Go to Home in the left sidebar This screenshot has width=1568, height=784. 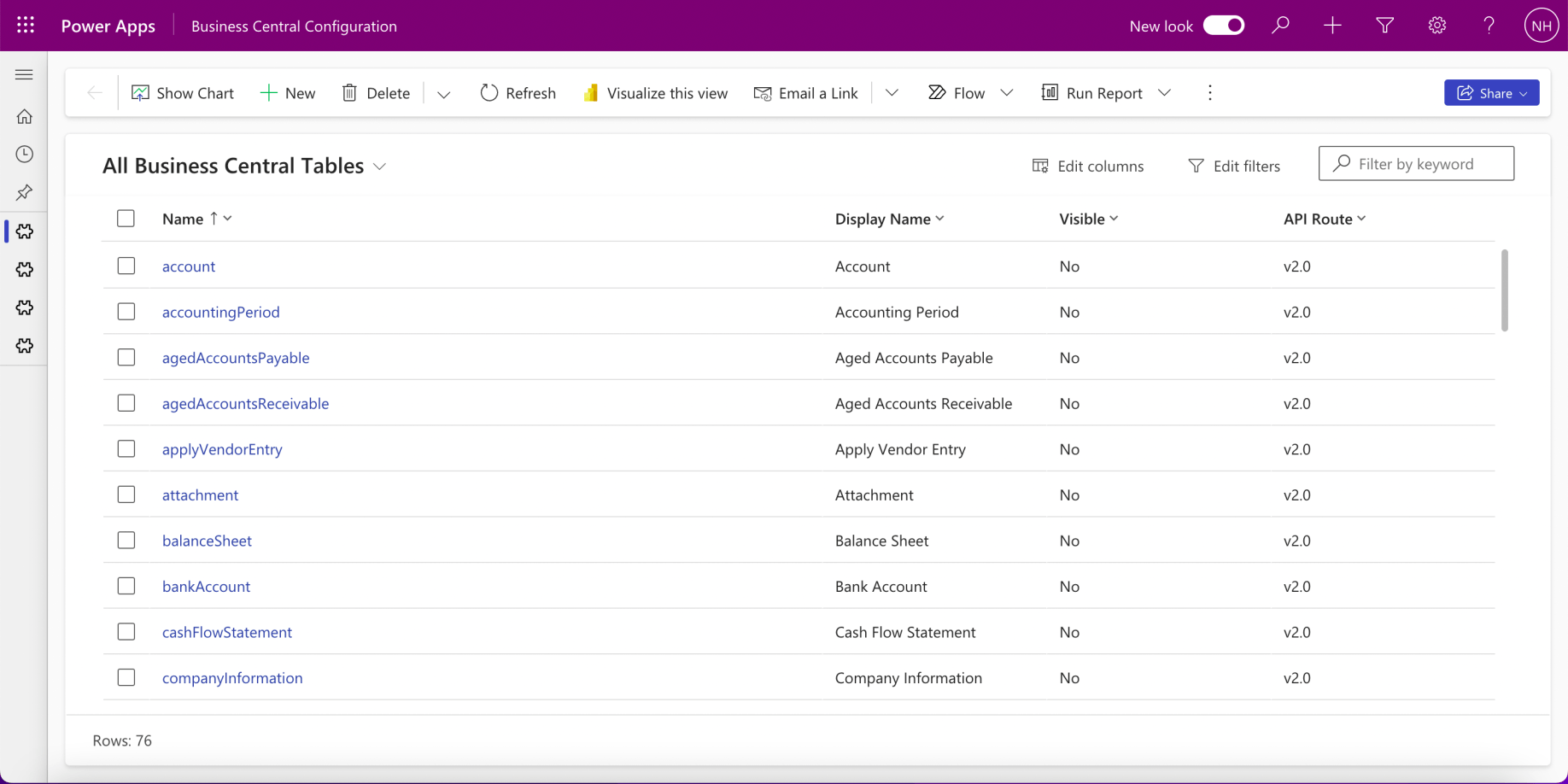(x=25, y=116)
